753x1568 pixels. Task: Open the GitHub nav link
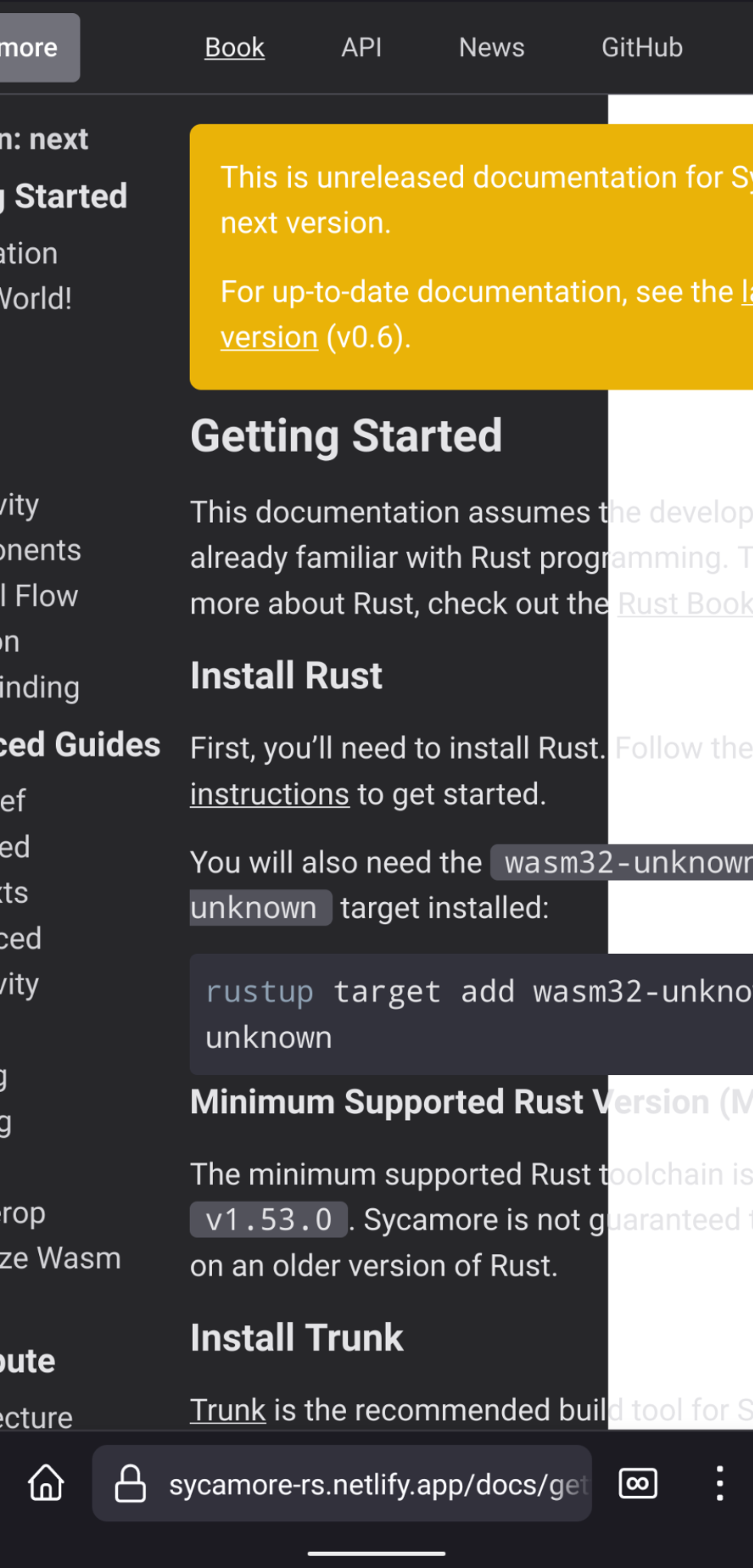pyautogui.click(x=641, y=47)
